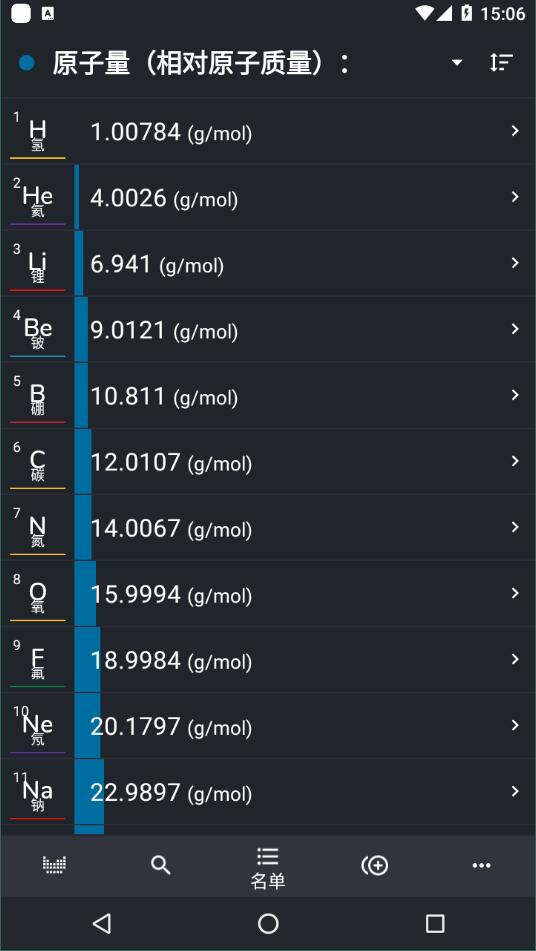Select the Oxygen 15.9994 entry
This screenshot has width=536, height=951.
(x=268, y=594)
